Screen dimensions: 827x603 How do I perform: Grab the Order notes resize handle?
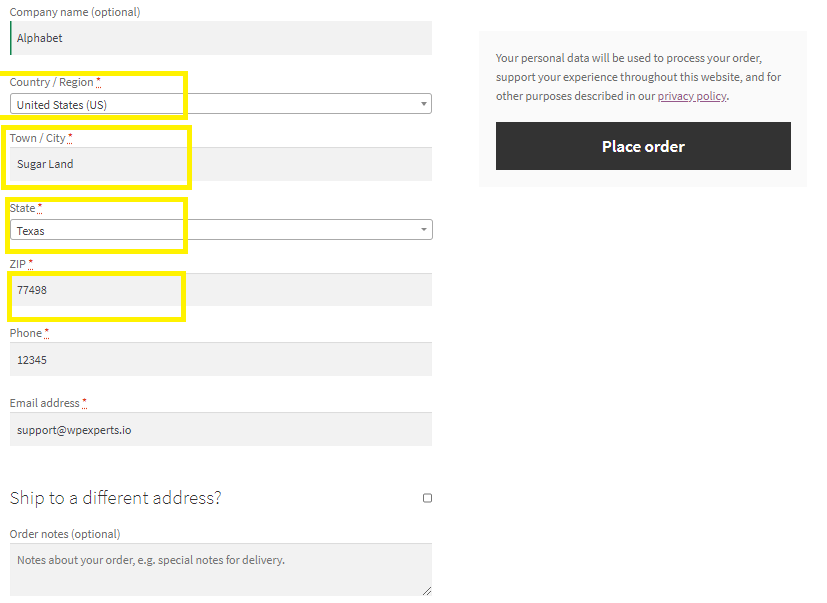coord(427,591)
